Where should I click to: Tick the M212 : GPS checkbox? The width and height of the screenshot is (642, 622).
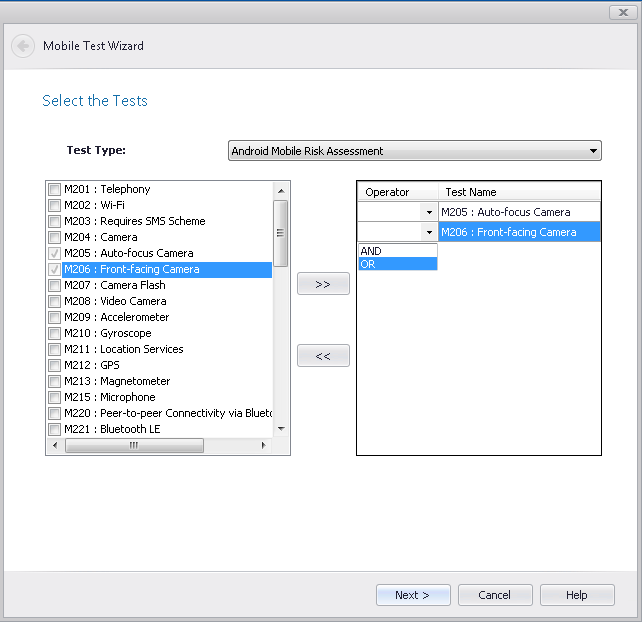(x=54, y=366)
